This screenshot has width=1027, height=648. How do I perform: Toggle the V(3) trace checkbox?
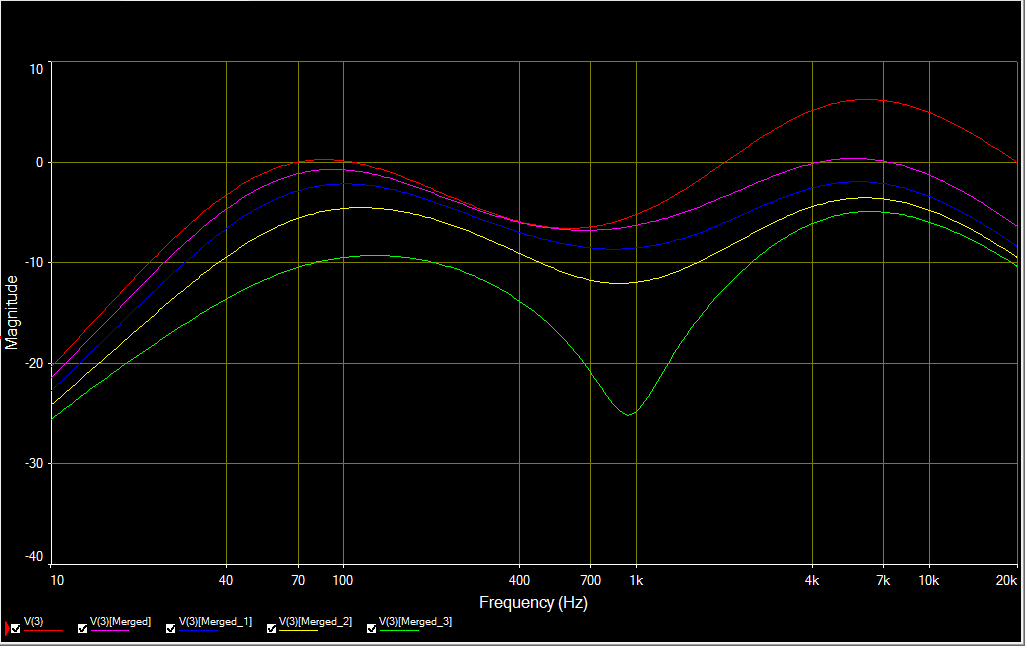(x=16, y=629)
